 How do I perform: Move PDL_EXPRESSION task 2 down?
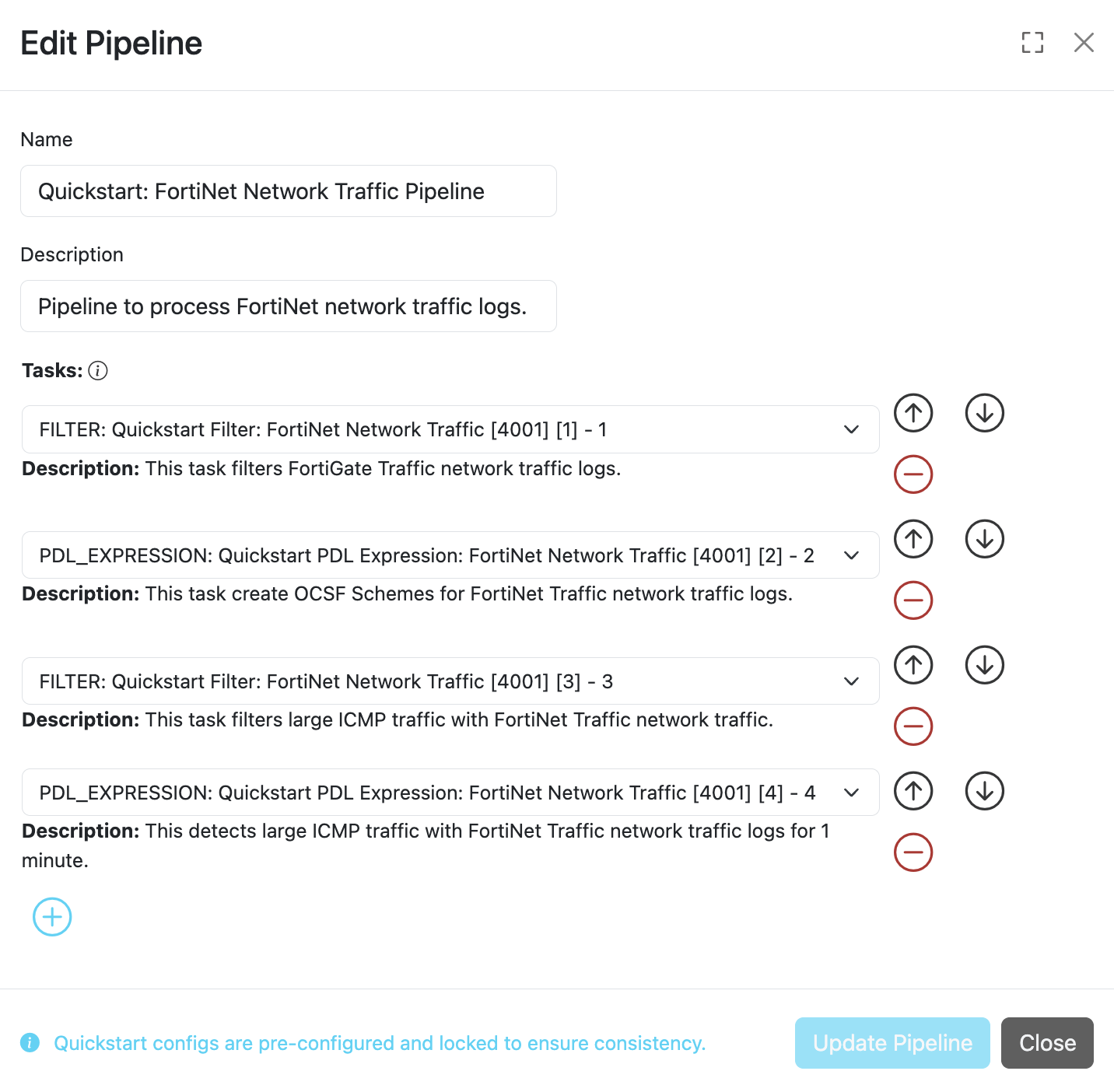point(985,538)
